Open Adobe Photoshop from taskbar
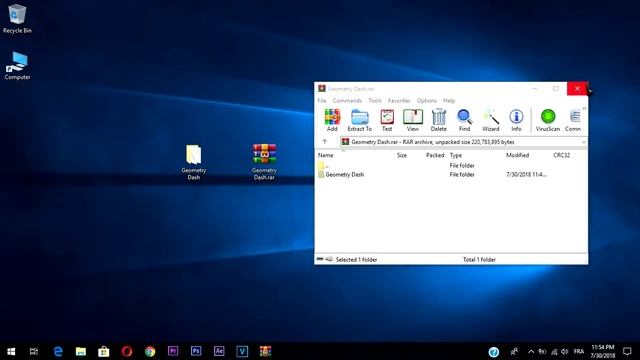The image size is (640, 360). (196, 351)
